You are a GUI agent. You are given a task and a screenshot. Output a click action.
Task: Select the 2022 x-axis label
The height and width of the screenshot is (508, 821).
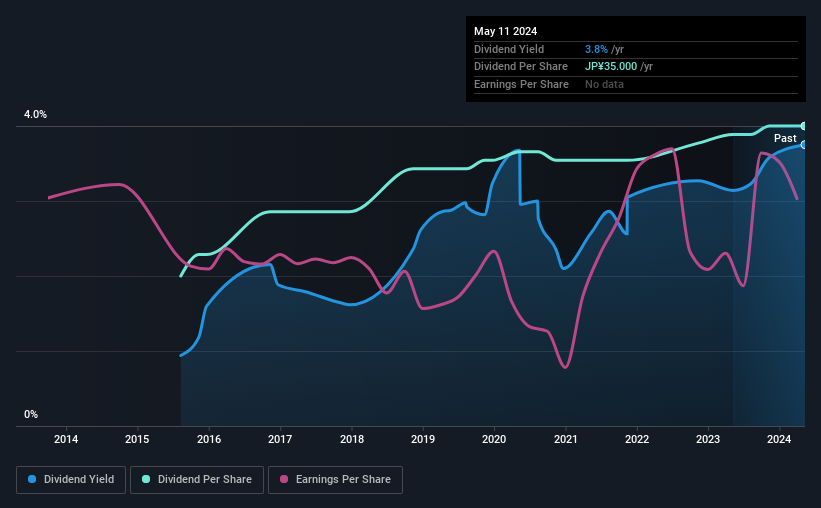pos(637,439)
